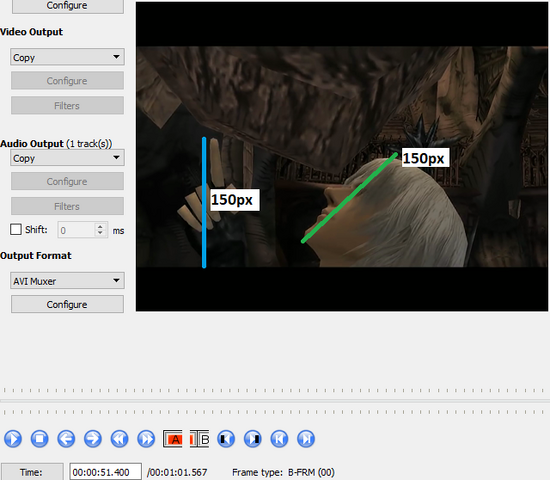Search next black frame icon

(253, 439)
